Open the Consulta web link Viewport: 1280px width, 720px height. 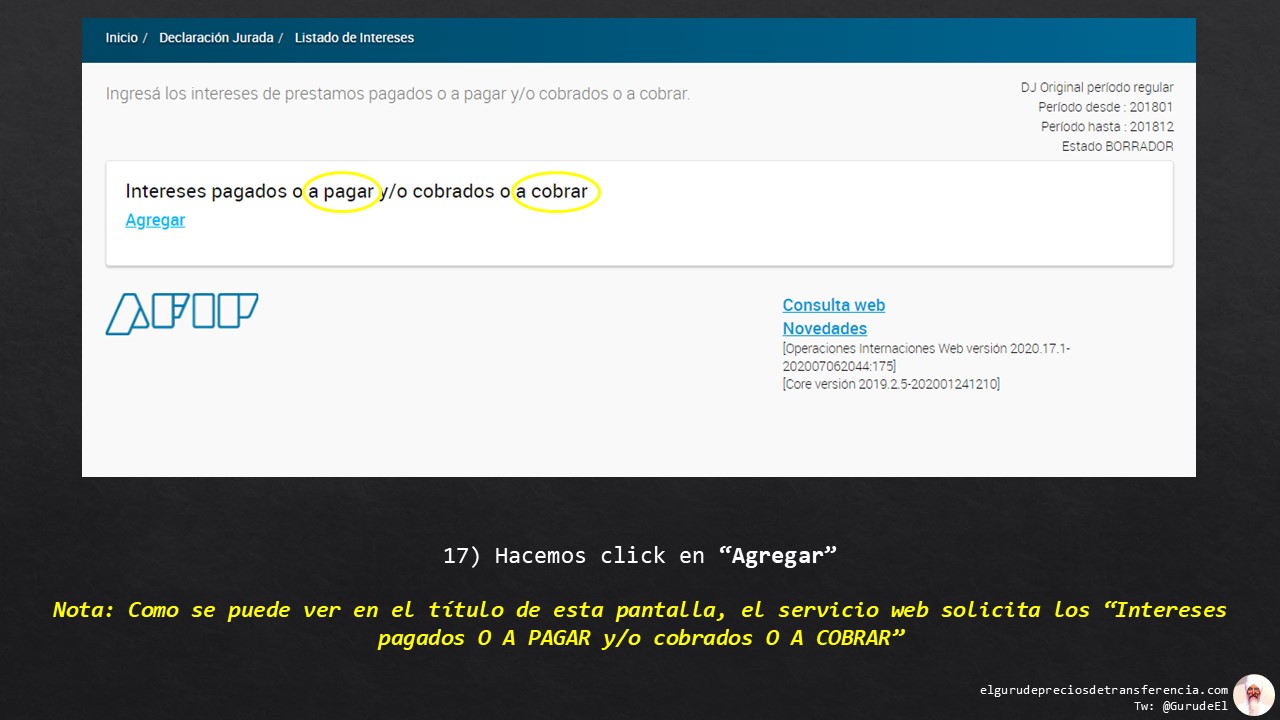click(833, 305)
